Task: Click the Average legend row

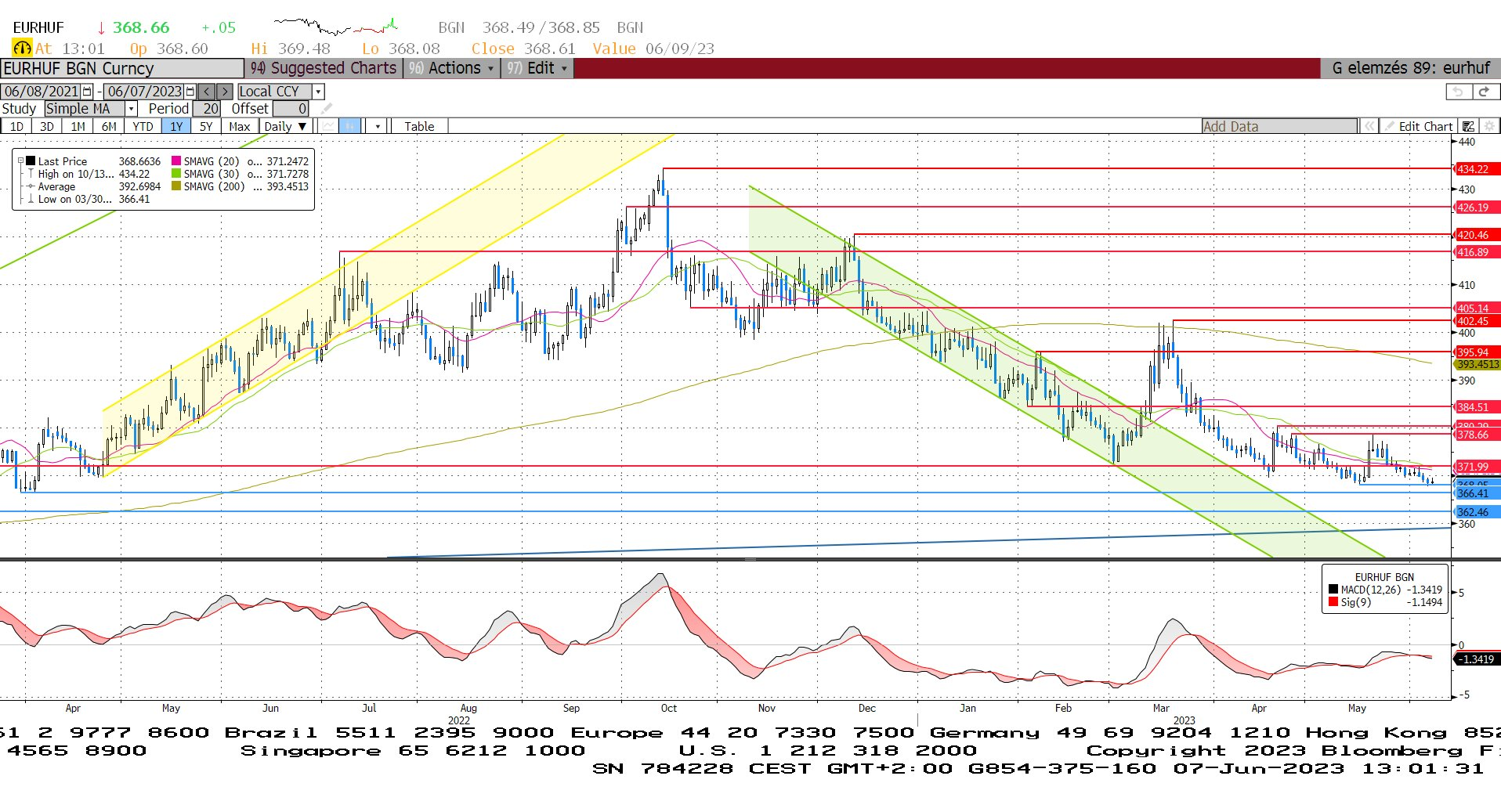Action: pyautogui.click(x=93, y=186)
